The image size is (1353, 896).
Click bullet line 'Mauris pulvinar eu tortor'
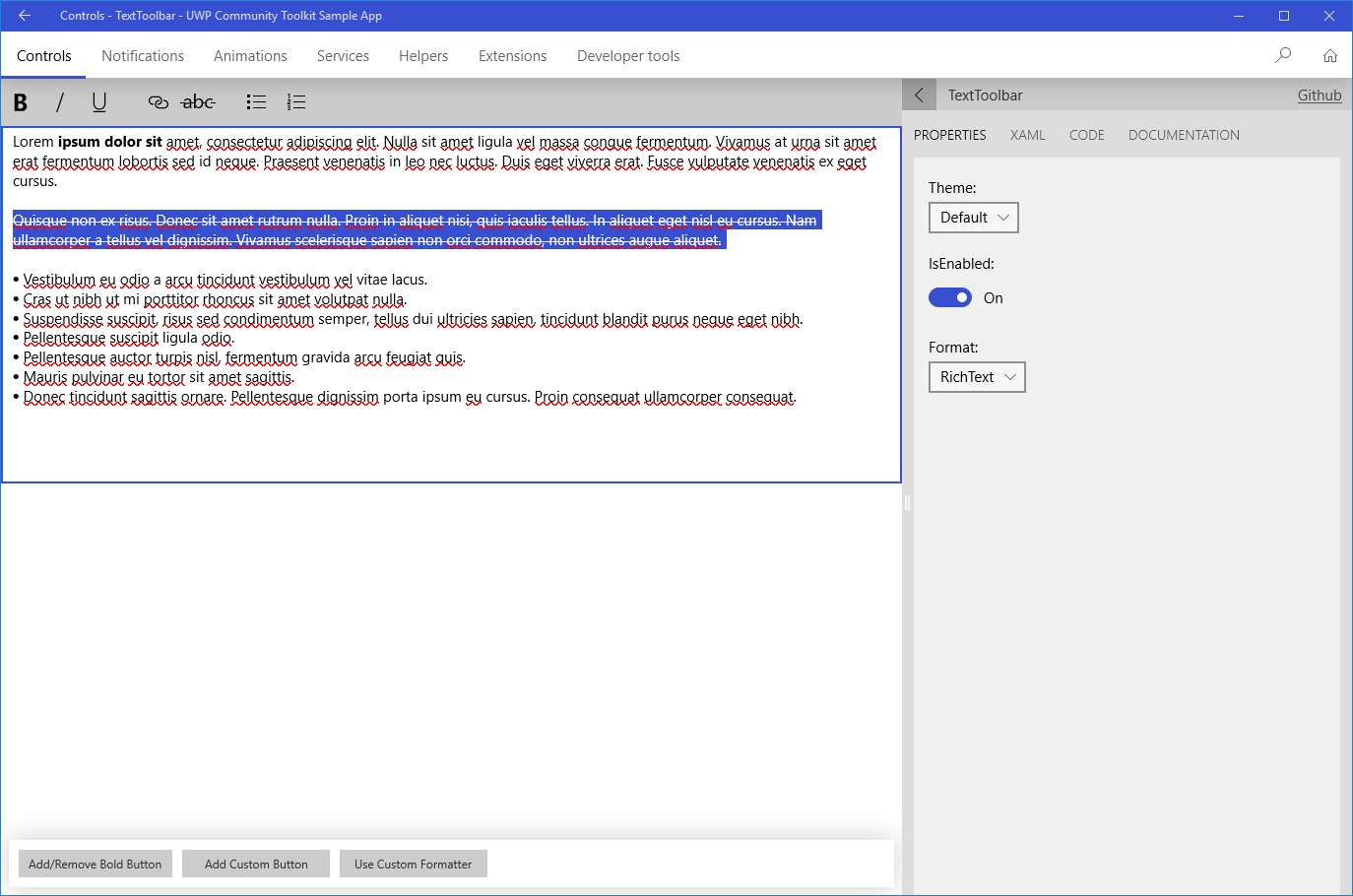154,377
